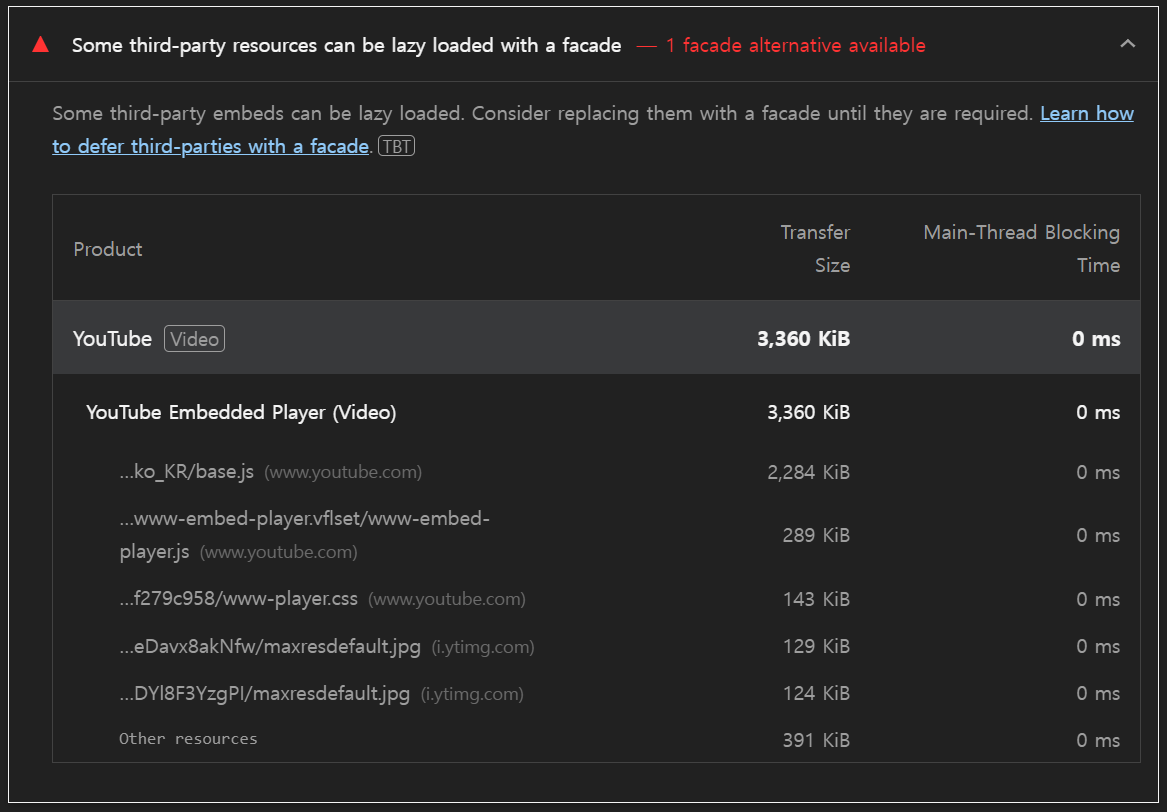Click the 391 KiB size value
This screenshot has width=1167, height=812.
pyautogui.click(x=816, y=741)
